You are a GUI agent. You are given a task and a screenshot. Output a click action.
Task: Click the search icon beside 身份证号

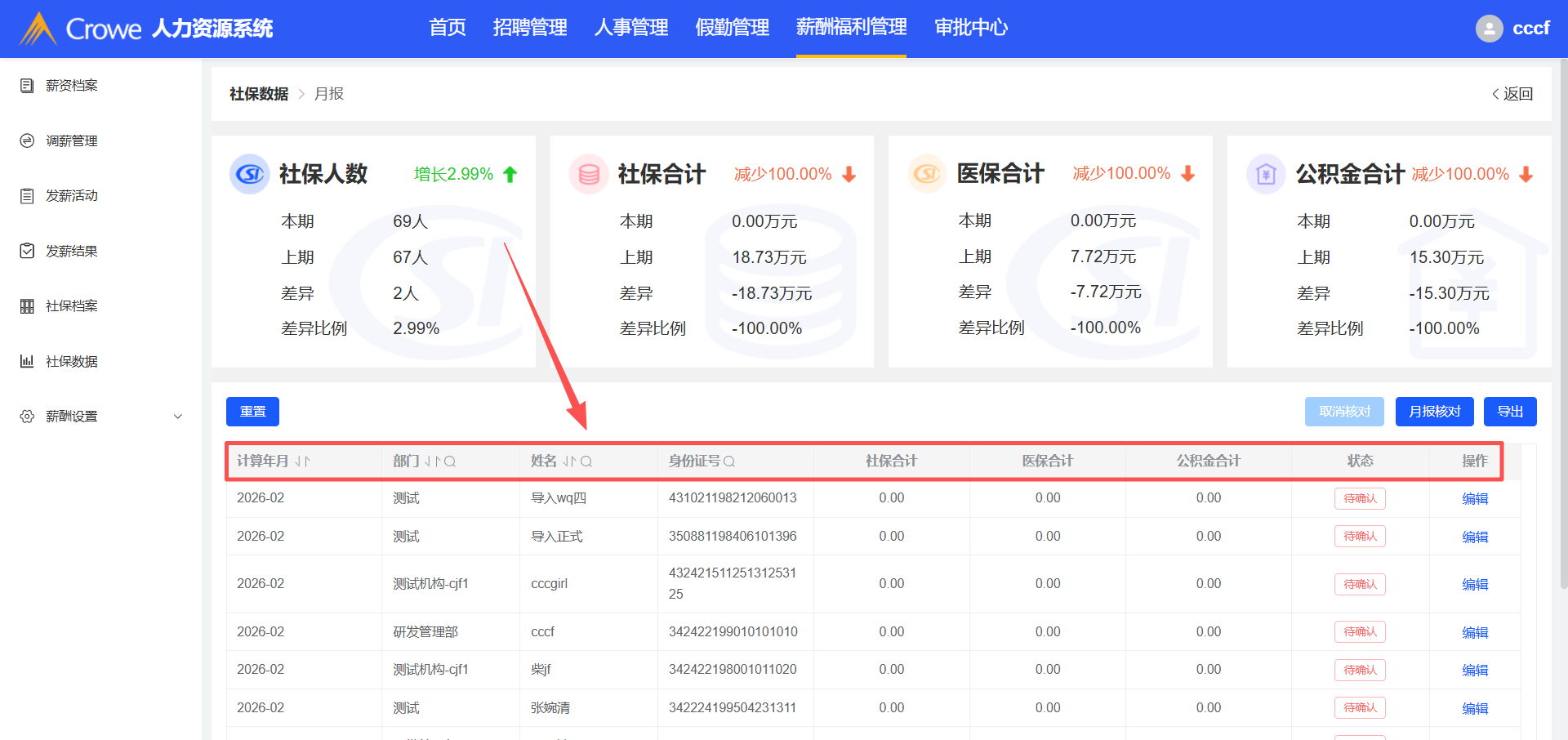[729, 461]
